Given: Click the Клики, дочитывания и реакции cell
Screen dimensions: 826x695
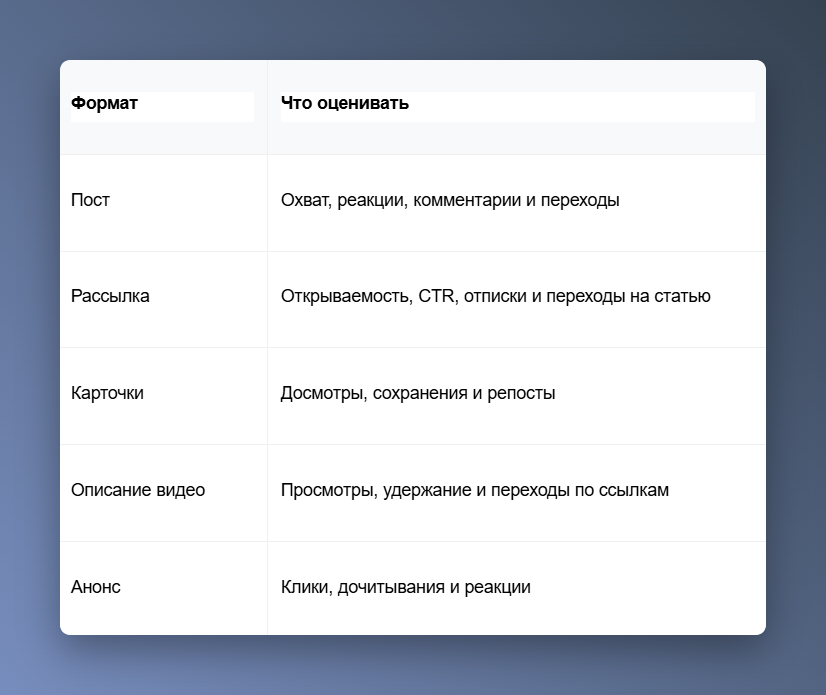Looking at the screenshot, I should click(x=517, y=588).
